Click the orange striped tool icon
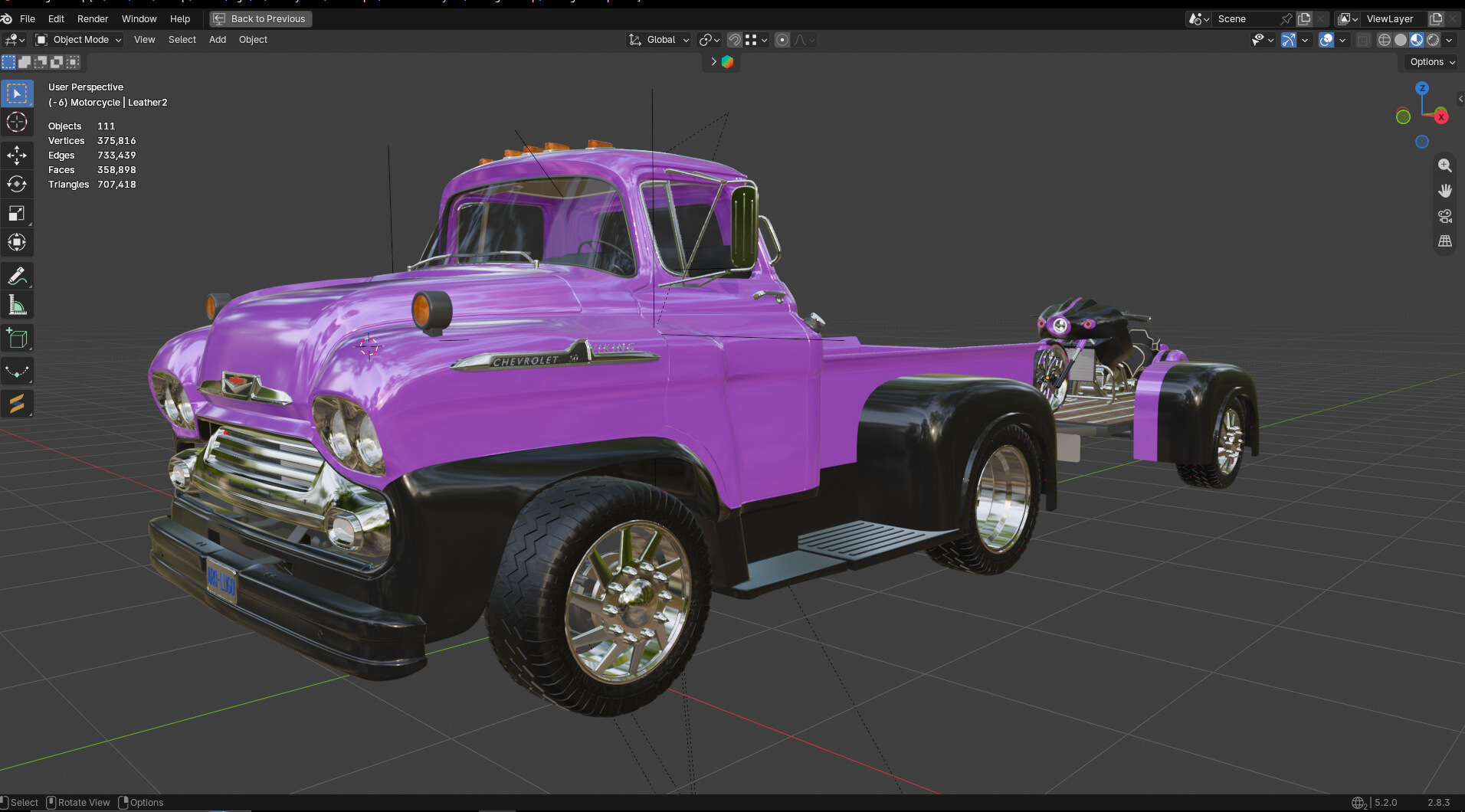 click(17, 403)
